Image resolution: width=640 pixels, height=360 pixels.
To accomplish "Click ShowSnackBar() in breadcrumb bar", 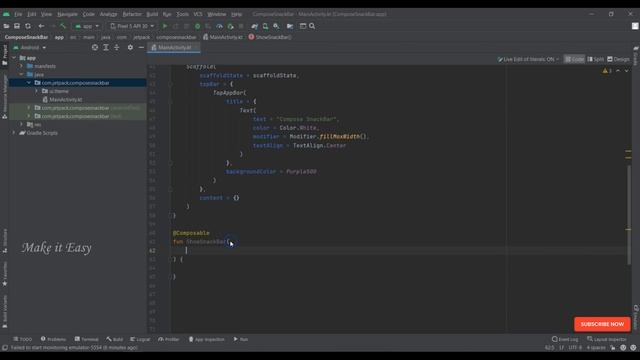I will (270, 37).
